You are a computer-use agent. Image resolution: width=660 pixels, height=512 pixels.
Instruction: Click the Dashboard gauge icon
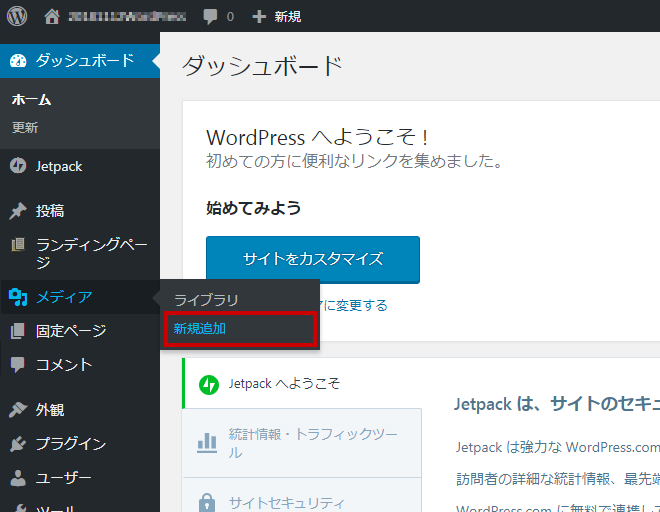(18, 61)
